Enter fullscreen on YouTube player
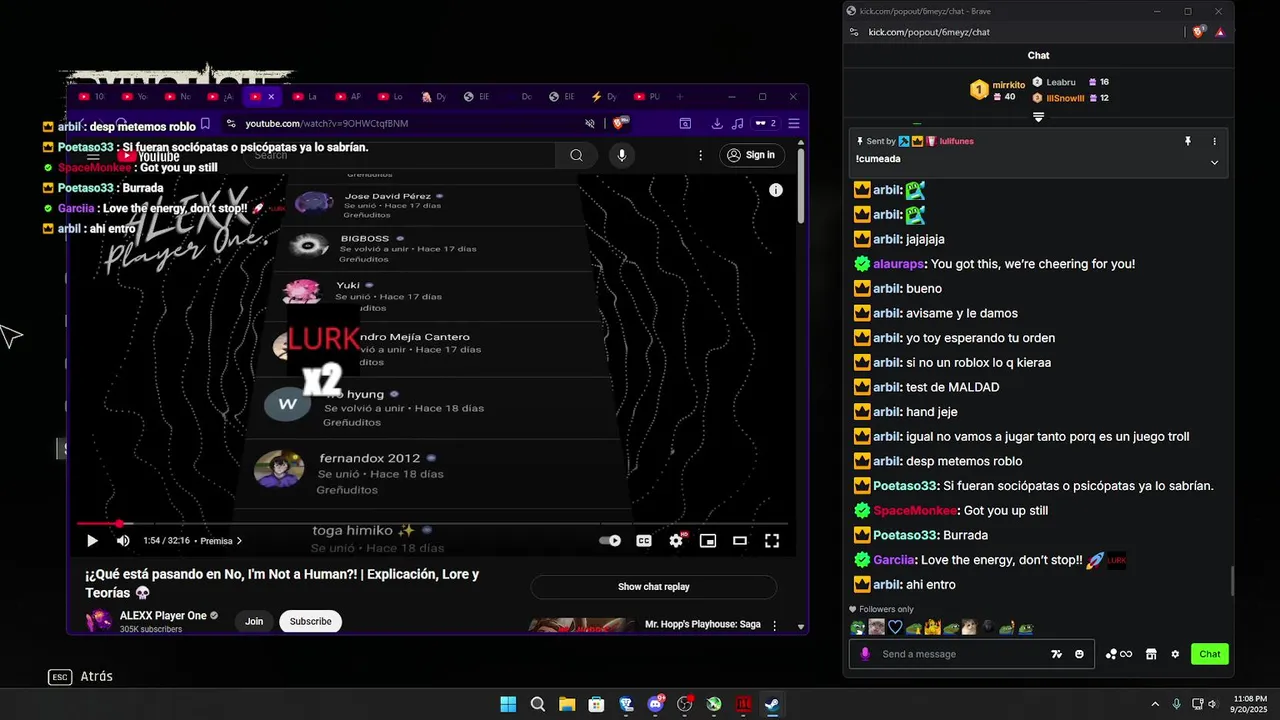Image resolution: width=1280 pixels, height=720 pixels. point(772,541)
